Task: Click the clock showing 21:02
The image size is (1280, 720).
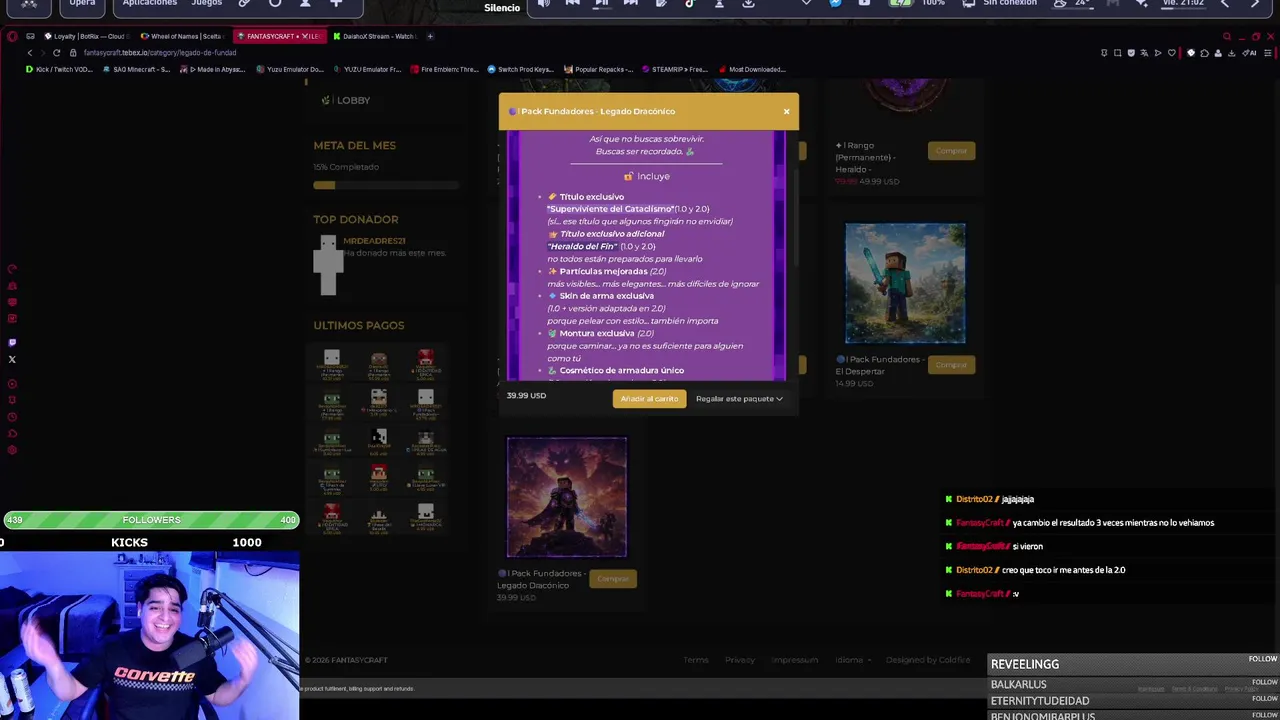Action: [x=1183, y=3]
